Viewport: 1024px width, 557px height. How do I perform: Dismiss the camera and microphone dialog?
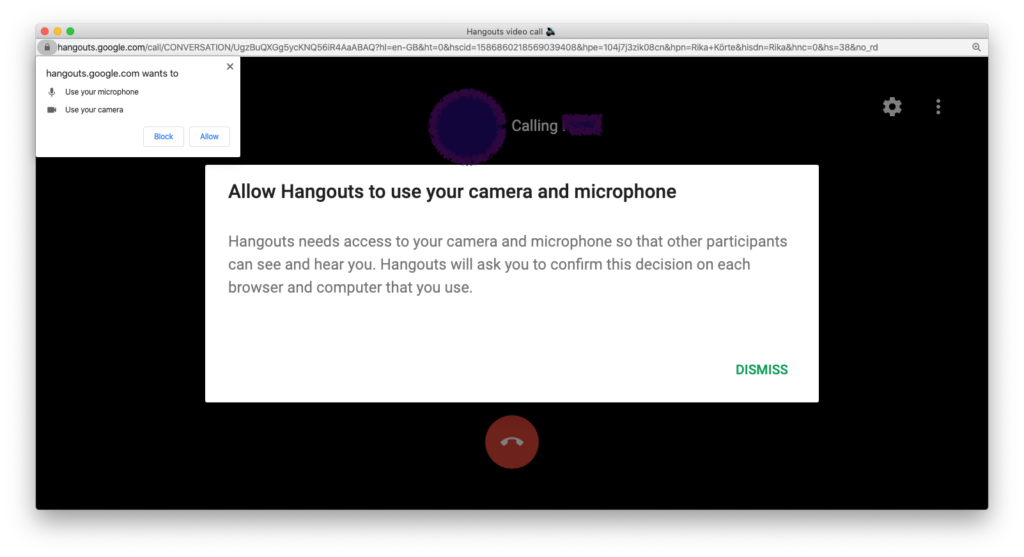[761, 370]
